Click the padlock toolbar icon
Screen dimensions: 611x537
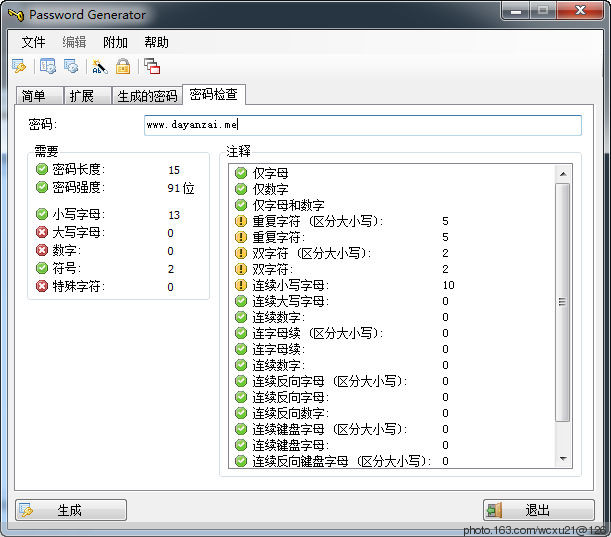[x=123, y=67]
